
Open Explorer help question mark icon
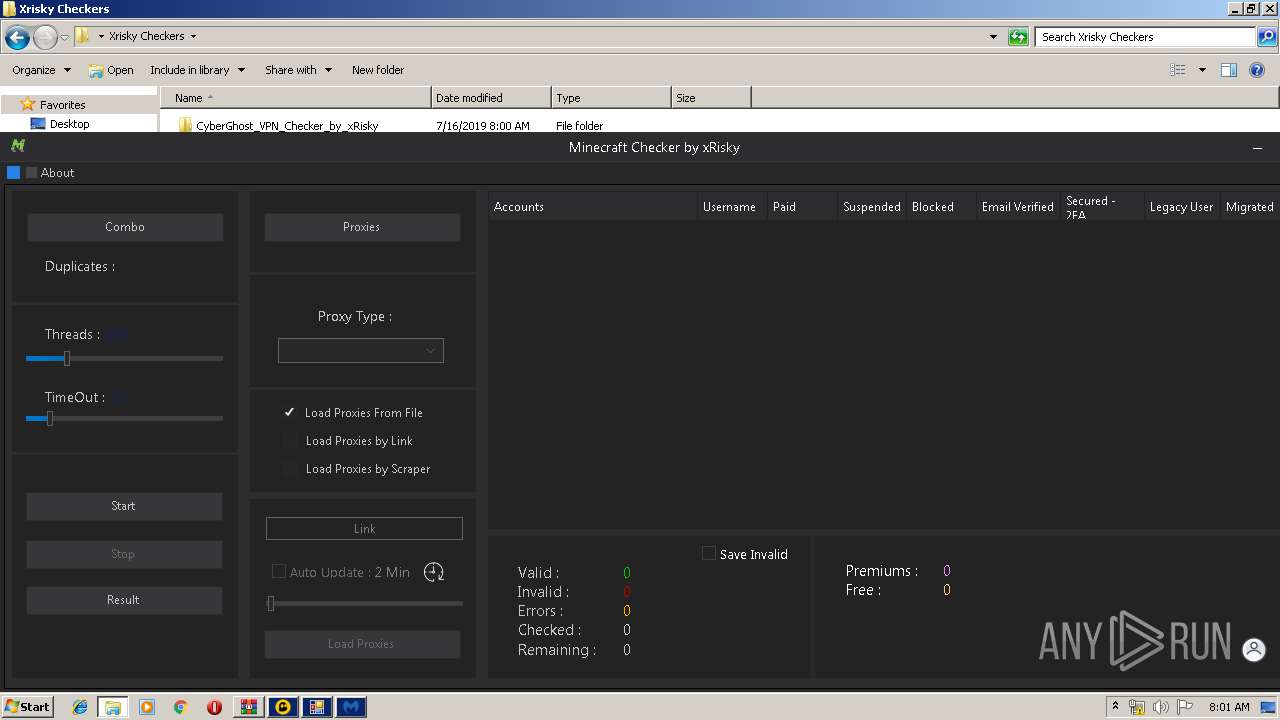pos(1258,70)
